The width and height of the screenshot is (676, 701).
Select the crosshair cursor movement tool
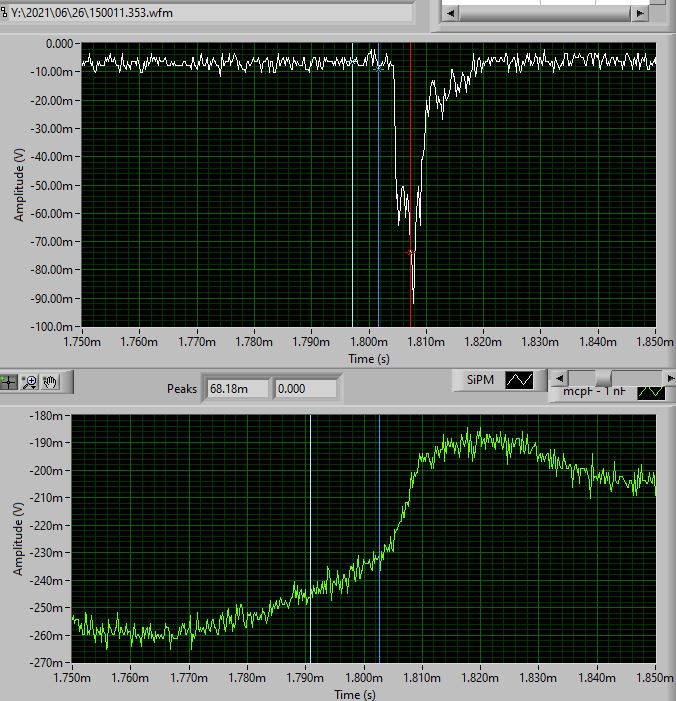[x=9, y=381]
